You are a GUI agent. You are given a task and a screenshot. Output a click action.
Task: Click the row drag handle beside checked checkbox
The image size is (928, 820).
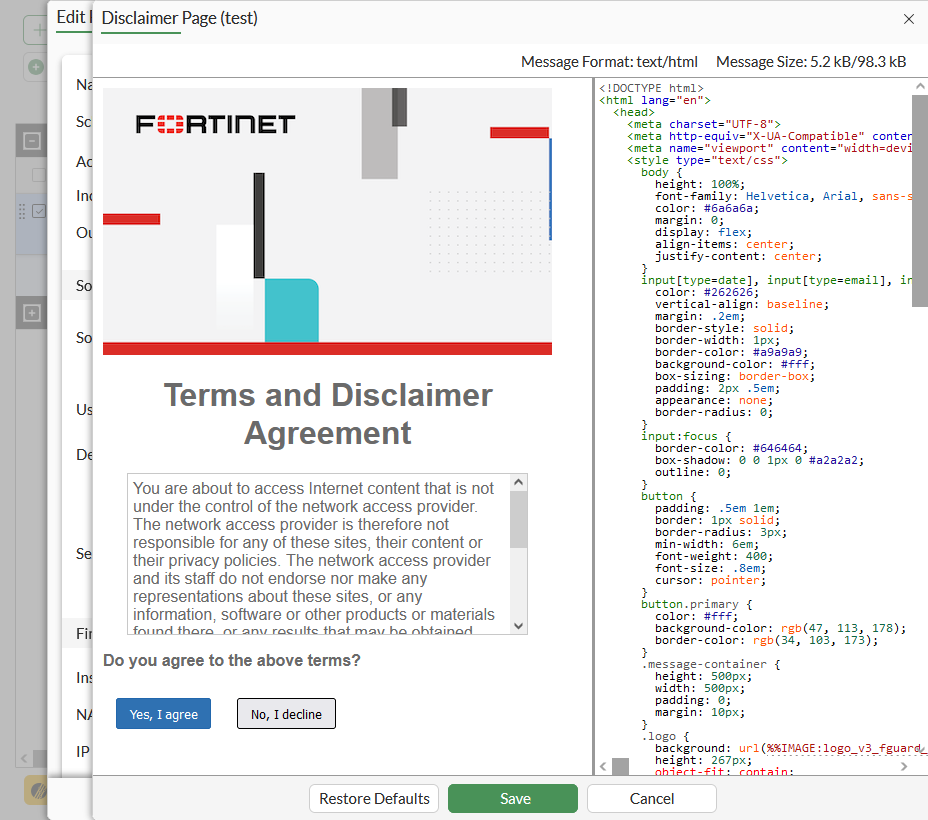click(21, 211)
